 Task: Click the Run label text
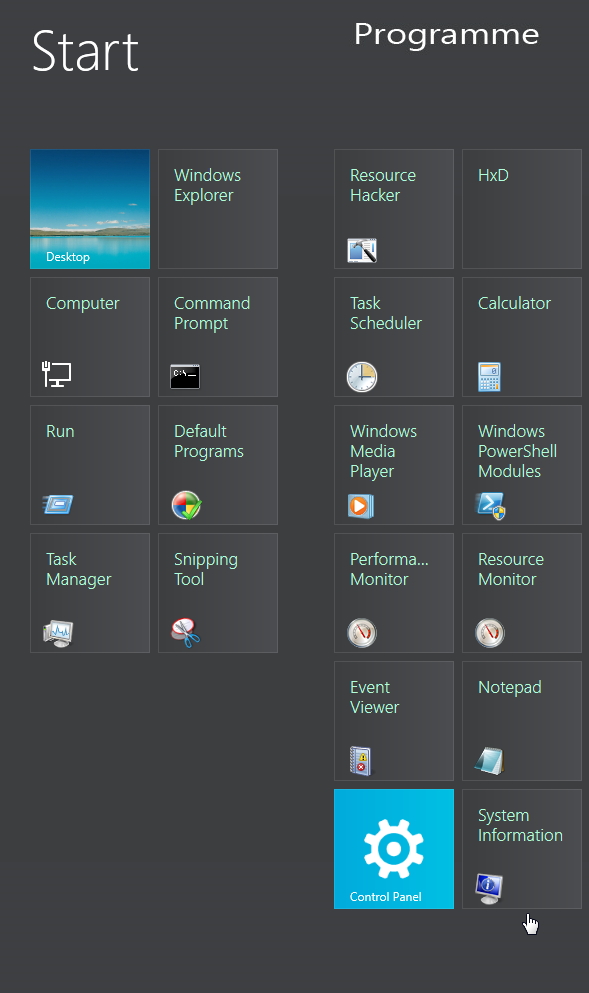click(60, 431)
